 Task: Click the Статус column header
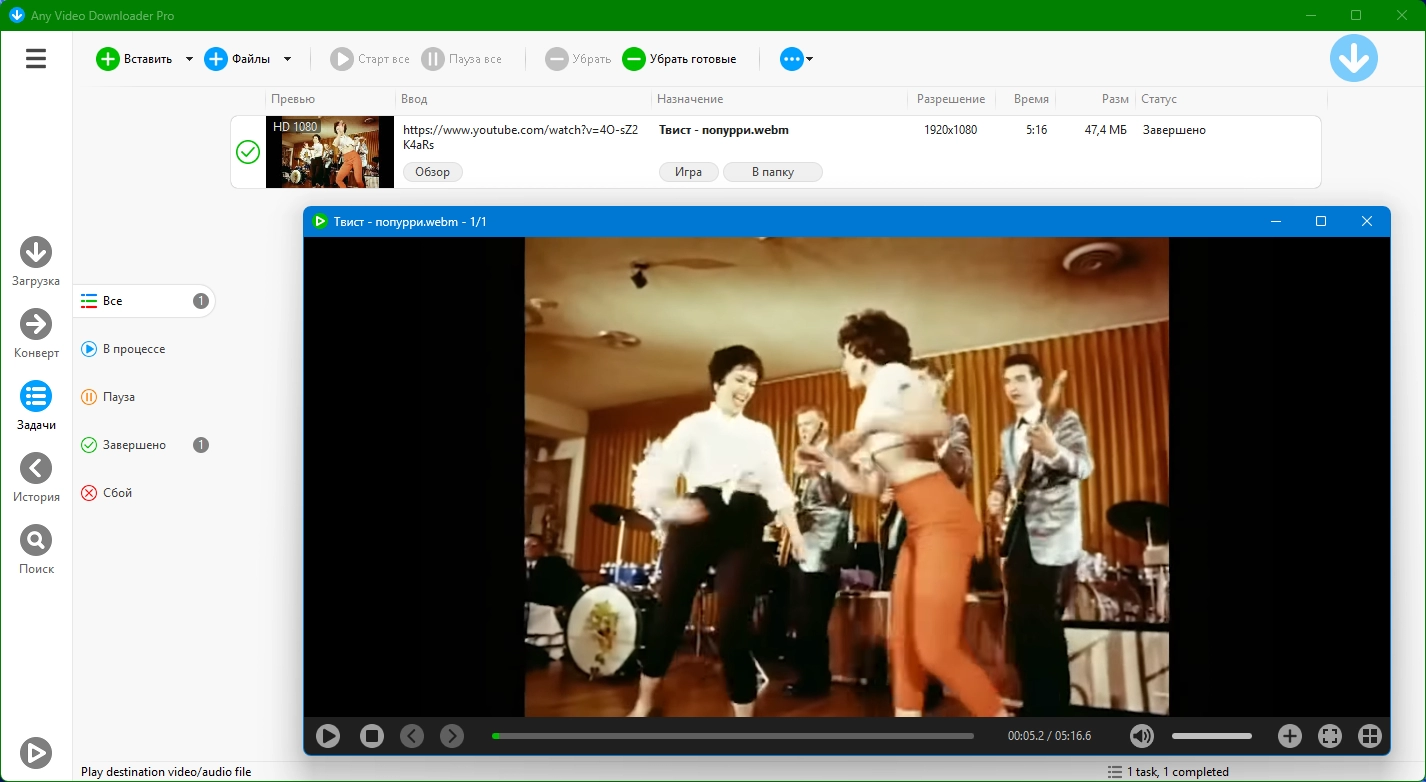(1159, 99)
